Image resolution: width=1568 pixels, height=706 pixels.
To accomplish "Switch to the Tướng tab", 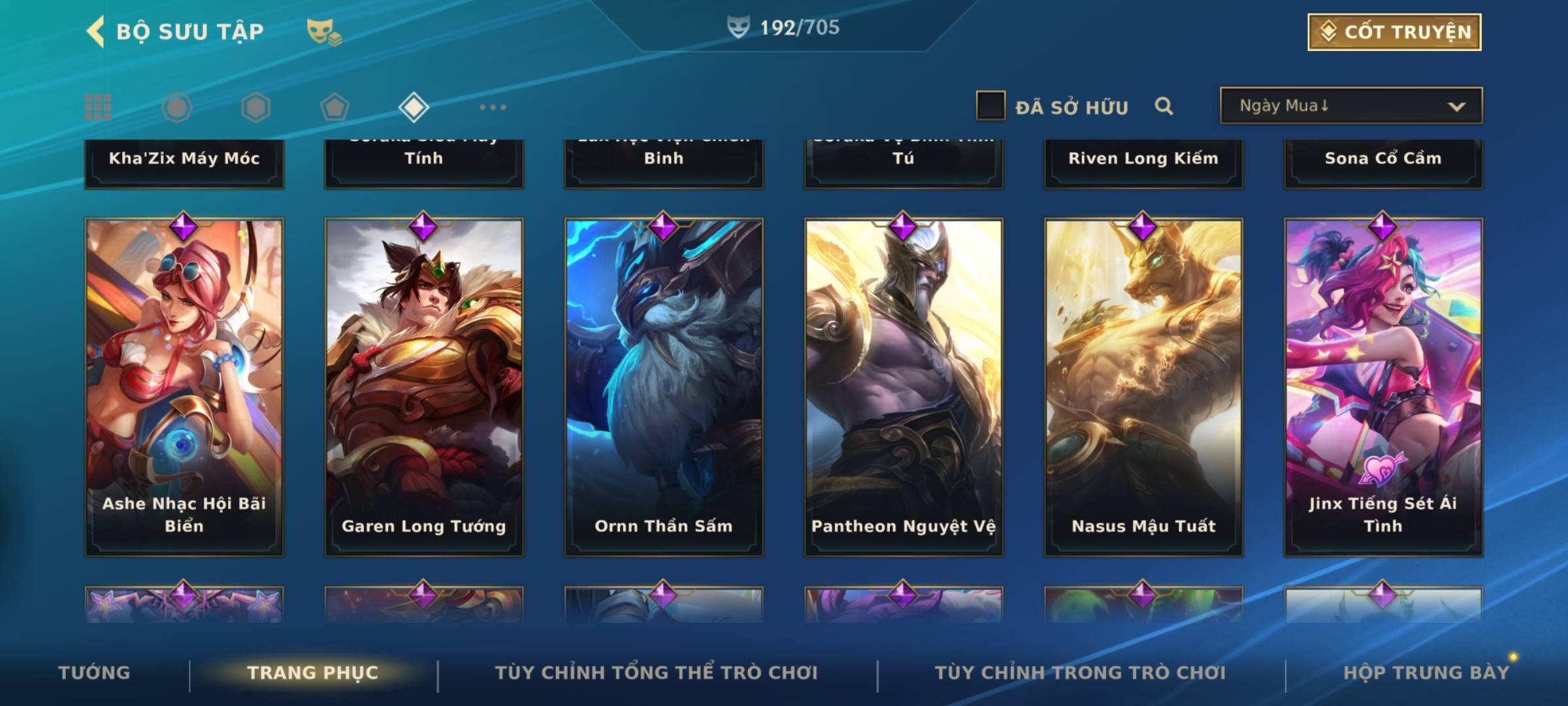I will point(94,673).
